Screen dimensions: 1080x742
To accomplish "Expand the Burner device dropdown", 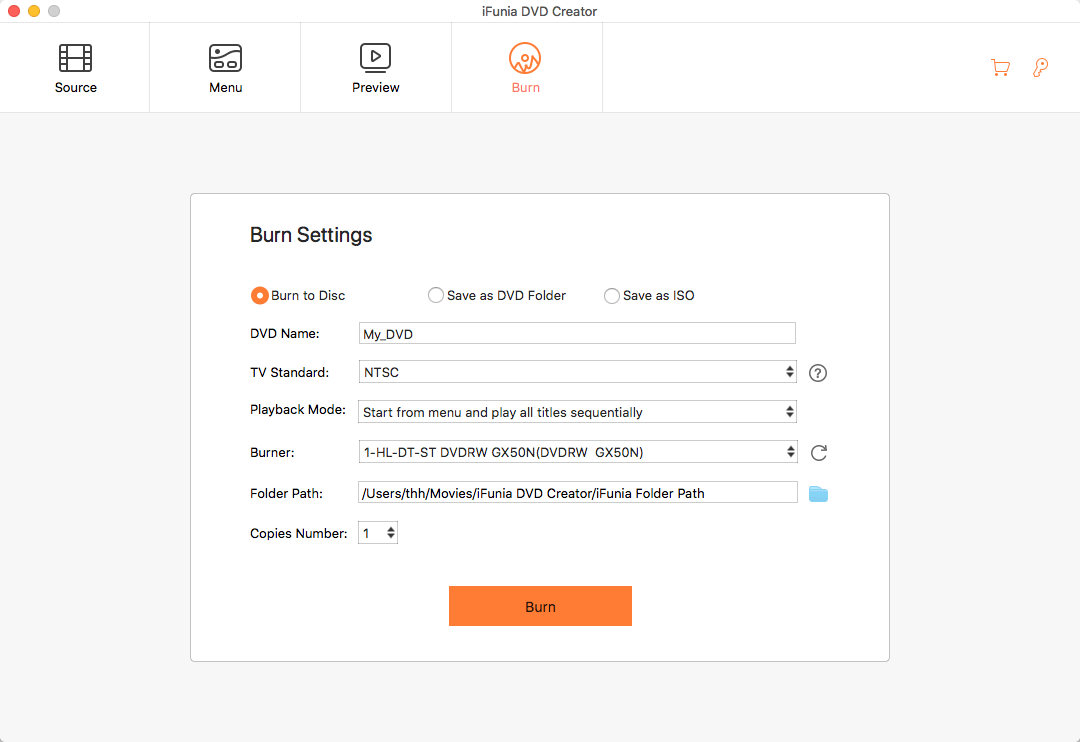I will click(577, 452).
